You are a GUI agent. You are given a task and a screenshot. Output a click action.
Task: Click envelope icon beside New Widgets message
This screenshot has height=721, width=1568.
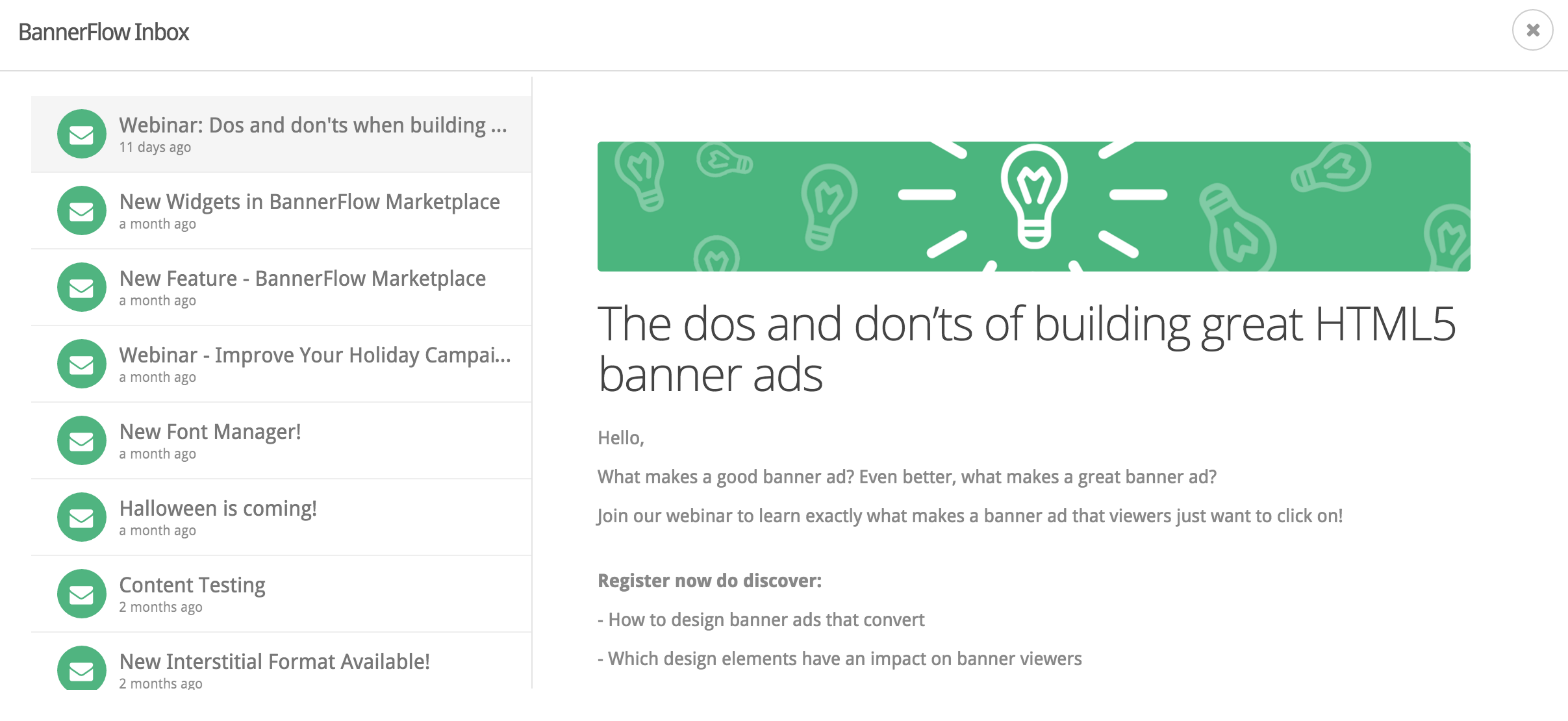pos(81,210)
